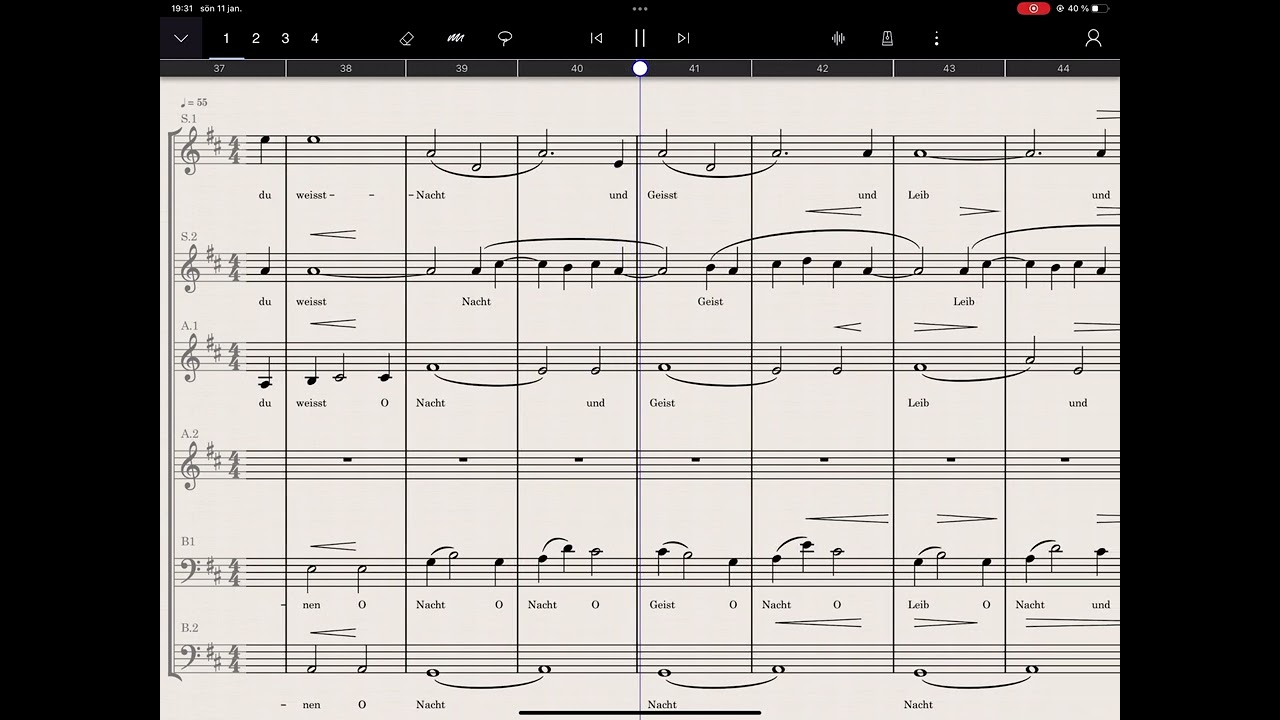The width and height of the screenshot is (1280, 720).
Task: Click the S.1 lyric 'Geisst'
Action: pyautogui.click(x=662, y=195)
